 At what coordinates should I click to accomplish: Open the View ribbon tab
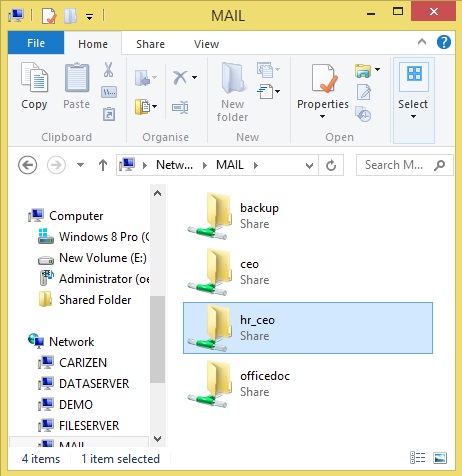tap(206, 44)
